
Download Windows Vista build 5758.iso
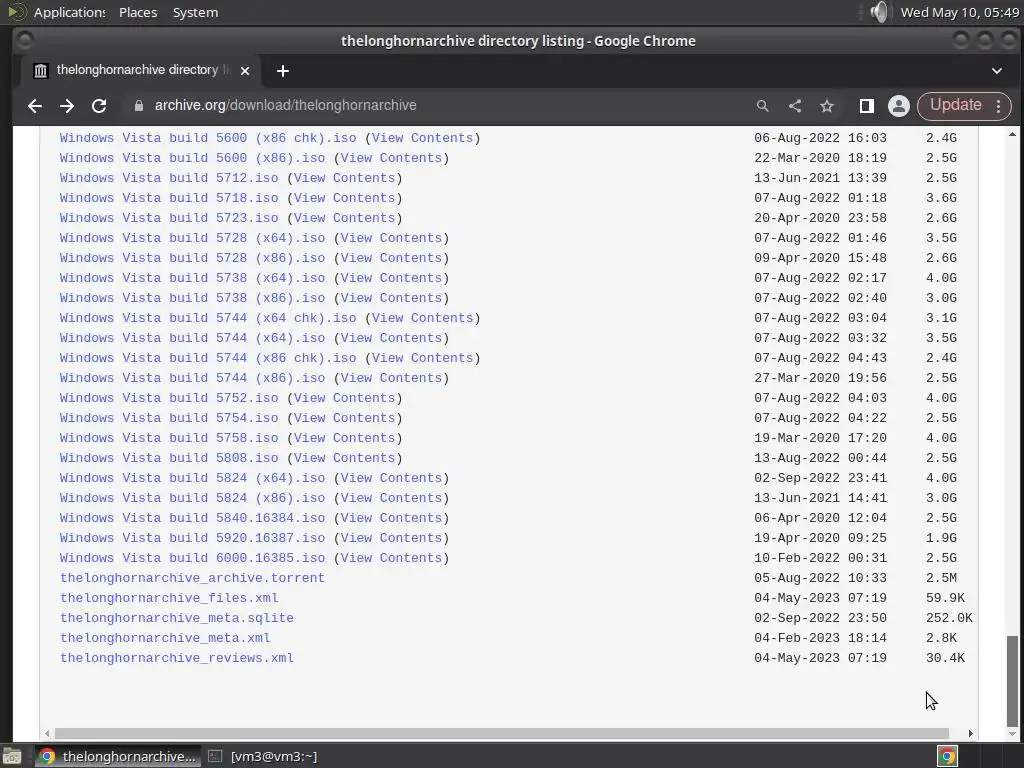tap(169, 438)
